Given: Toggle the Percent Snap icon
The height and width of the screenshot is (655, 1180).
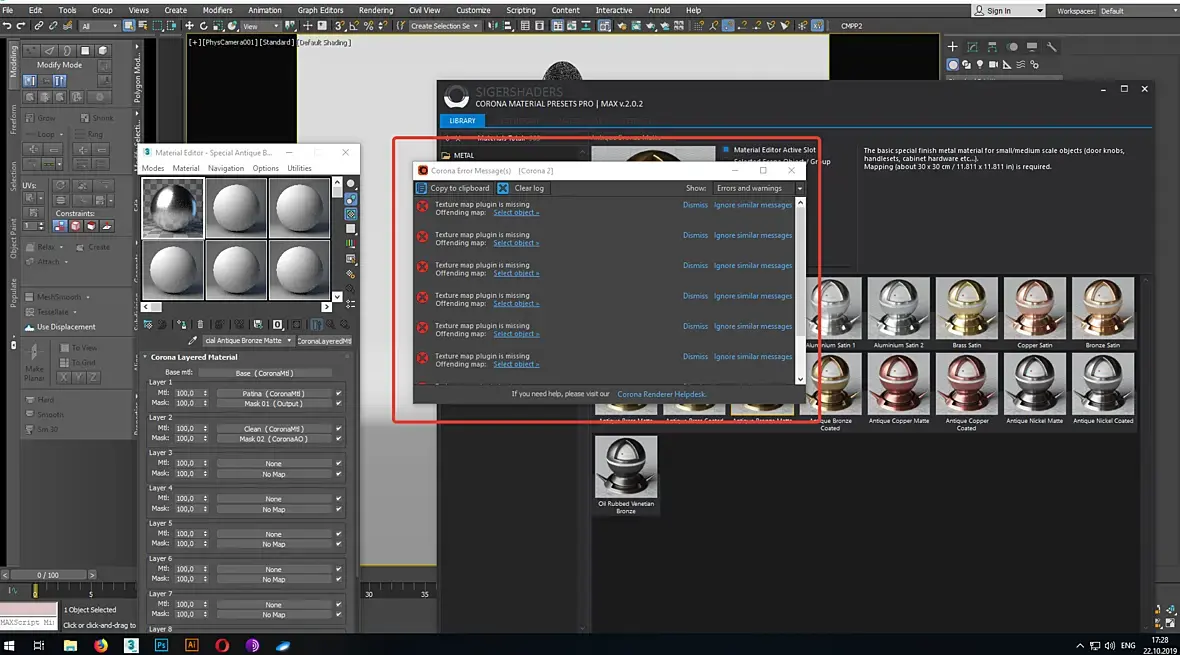Looking at the screenshot, I should [369, 26].
